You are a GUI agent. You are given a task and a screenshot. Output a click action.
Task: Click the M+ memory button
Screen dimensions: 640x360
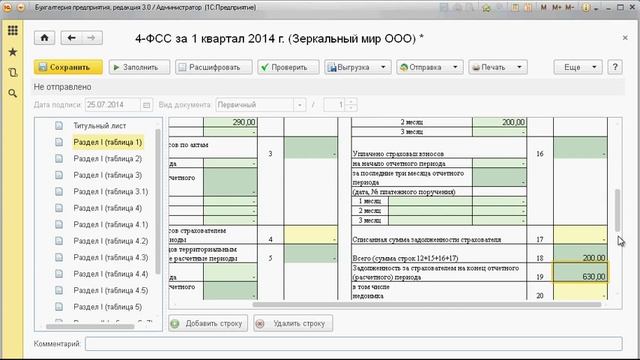tap(557, 7)
